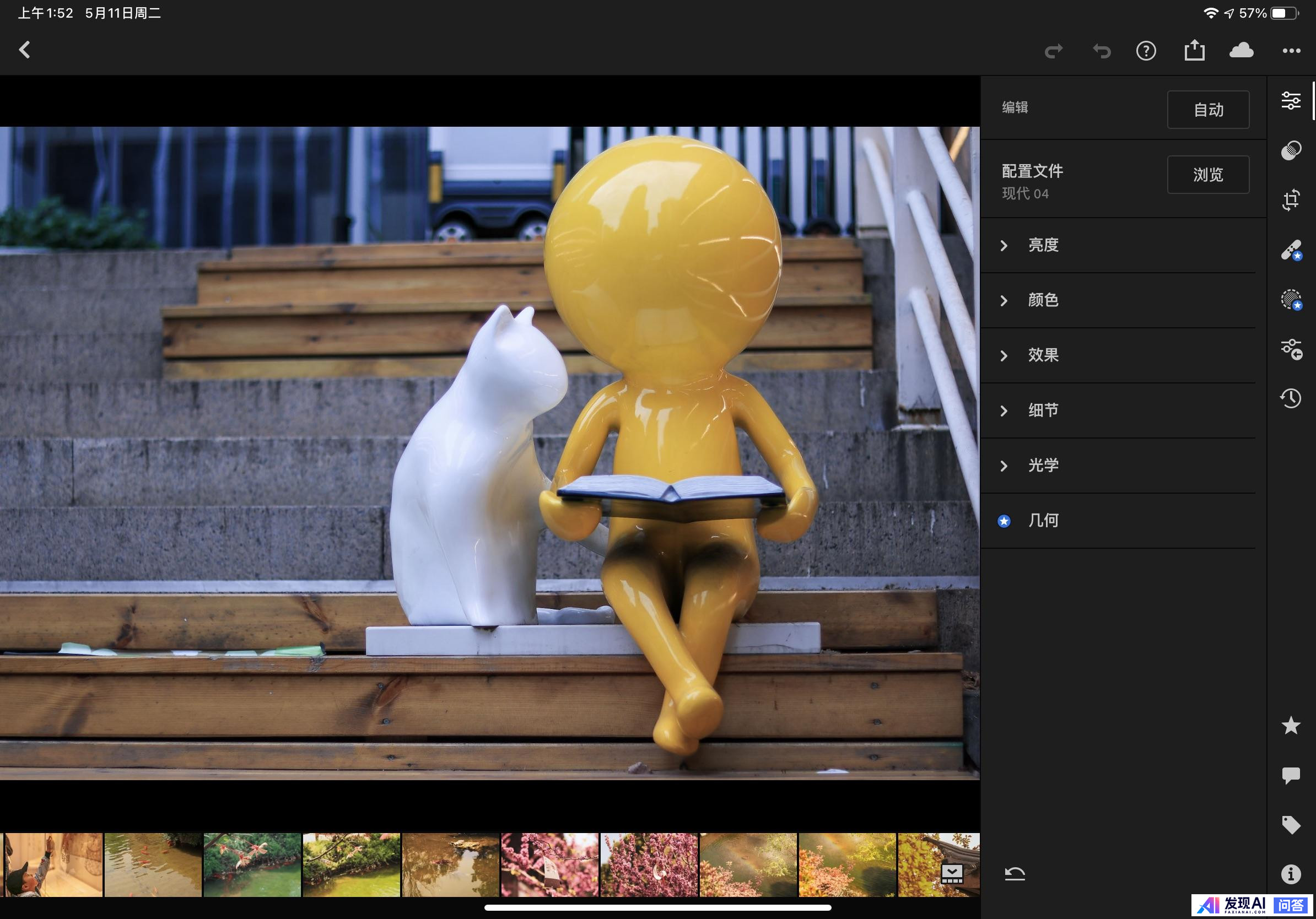1316x919 pixels.
Task: Expand the 颜色 section
Action: (x=1118, y=300)
